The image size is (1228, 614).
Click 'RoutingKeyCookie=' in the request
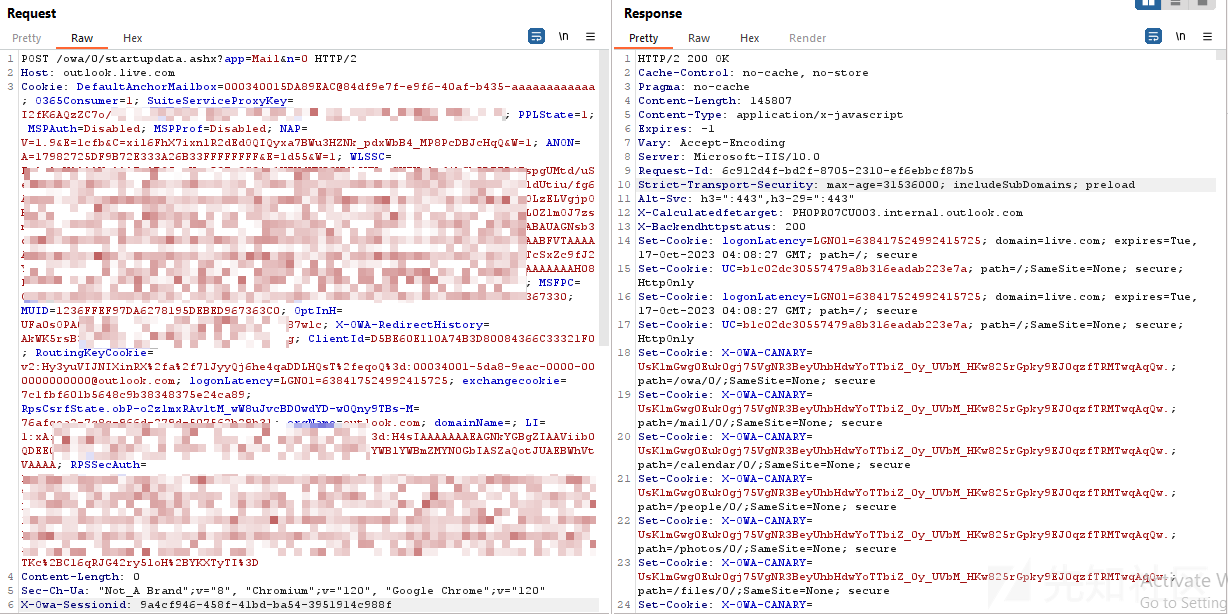click(x=95, y=353)
